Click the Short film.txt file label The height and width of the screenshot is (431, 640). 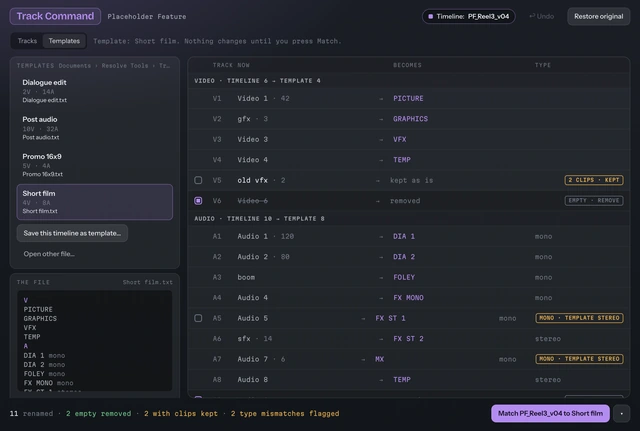click(147, 282)
